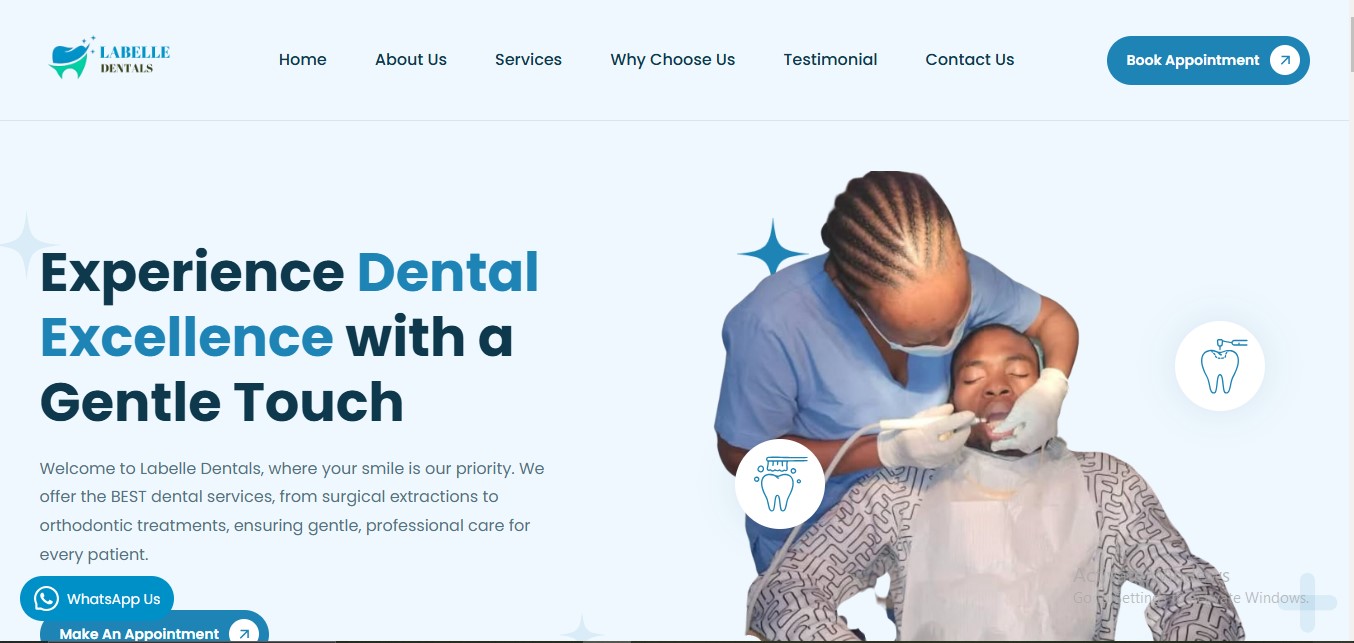Click the toothbrush and tooth circle icon

tap(780, 484)
